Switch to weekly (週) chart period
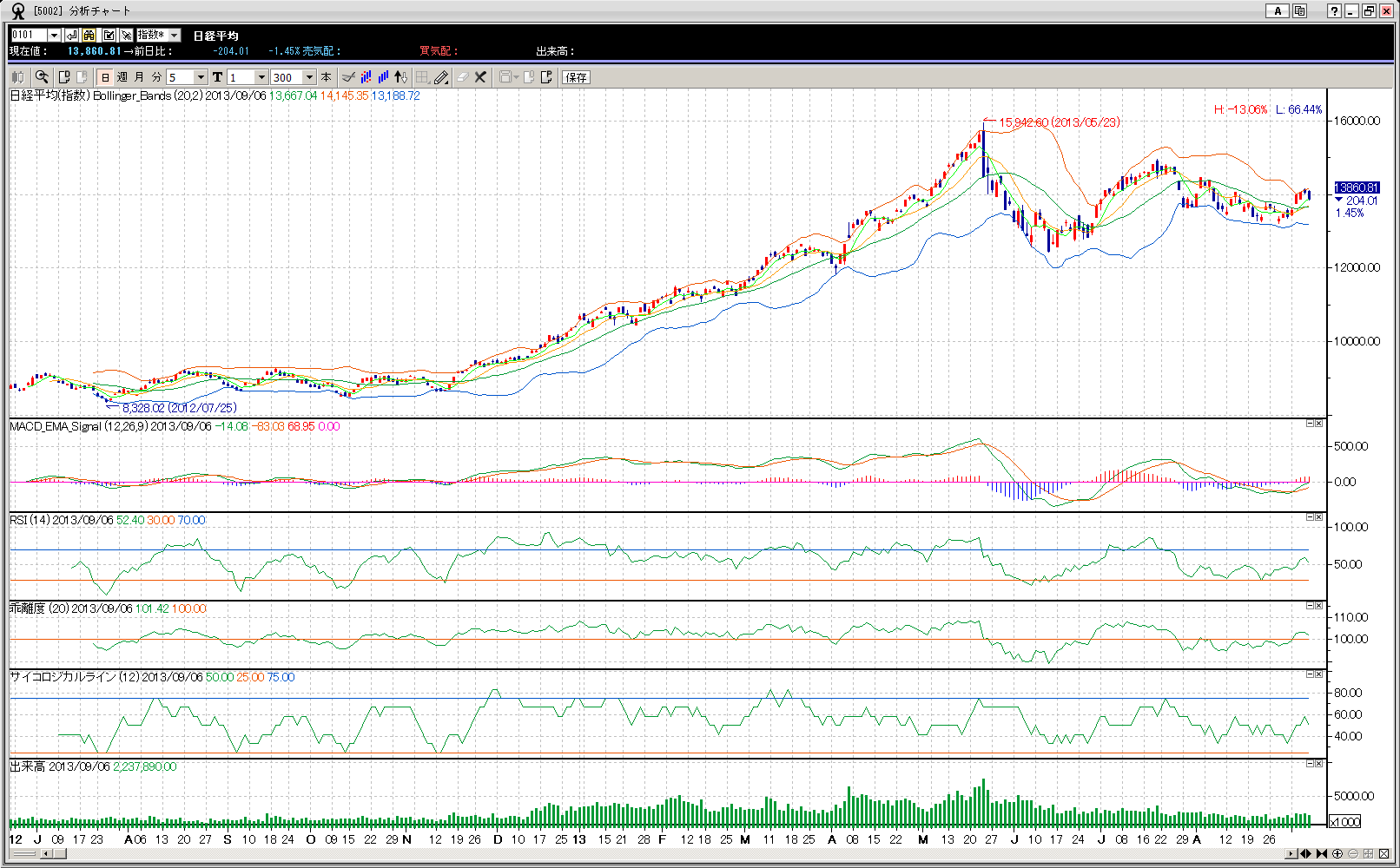The height and width of the screenshot is (868, 1400). [122, 77]
